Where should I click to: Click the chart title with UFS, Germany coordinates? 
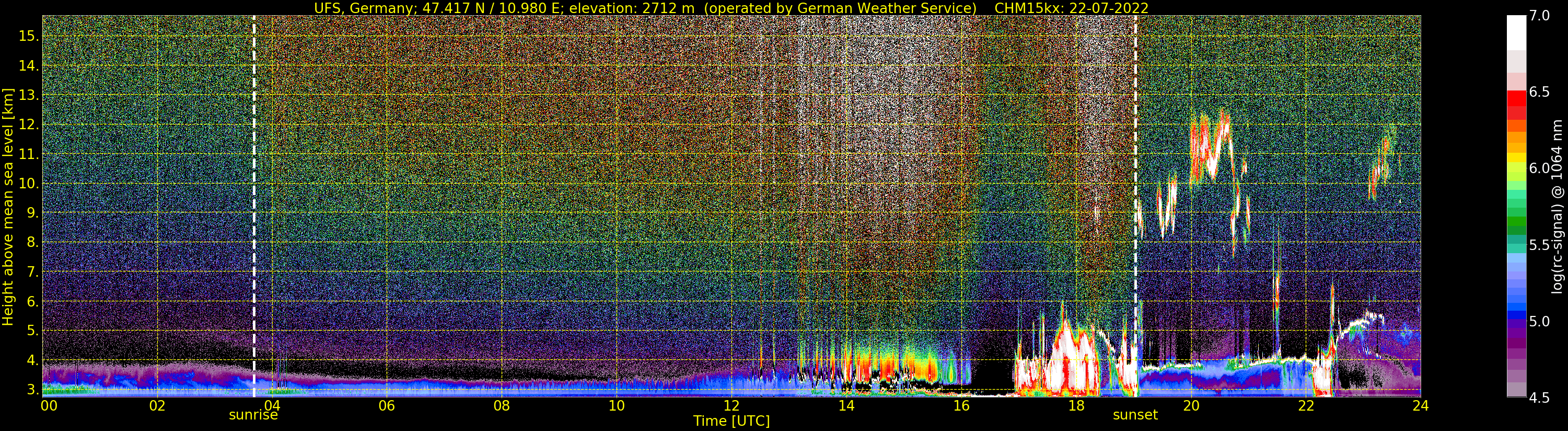[x=731, y=8]
